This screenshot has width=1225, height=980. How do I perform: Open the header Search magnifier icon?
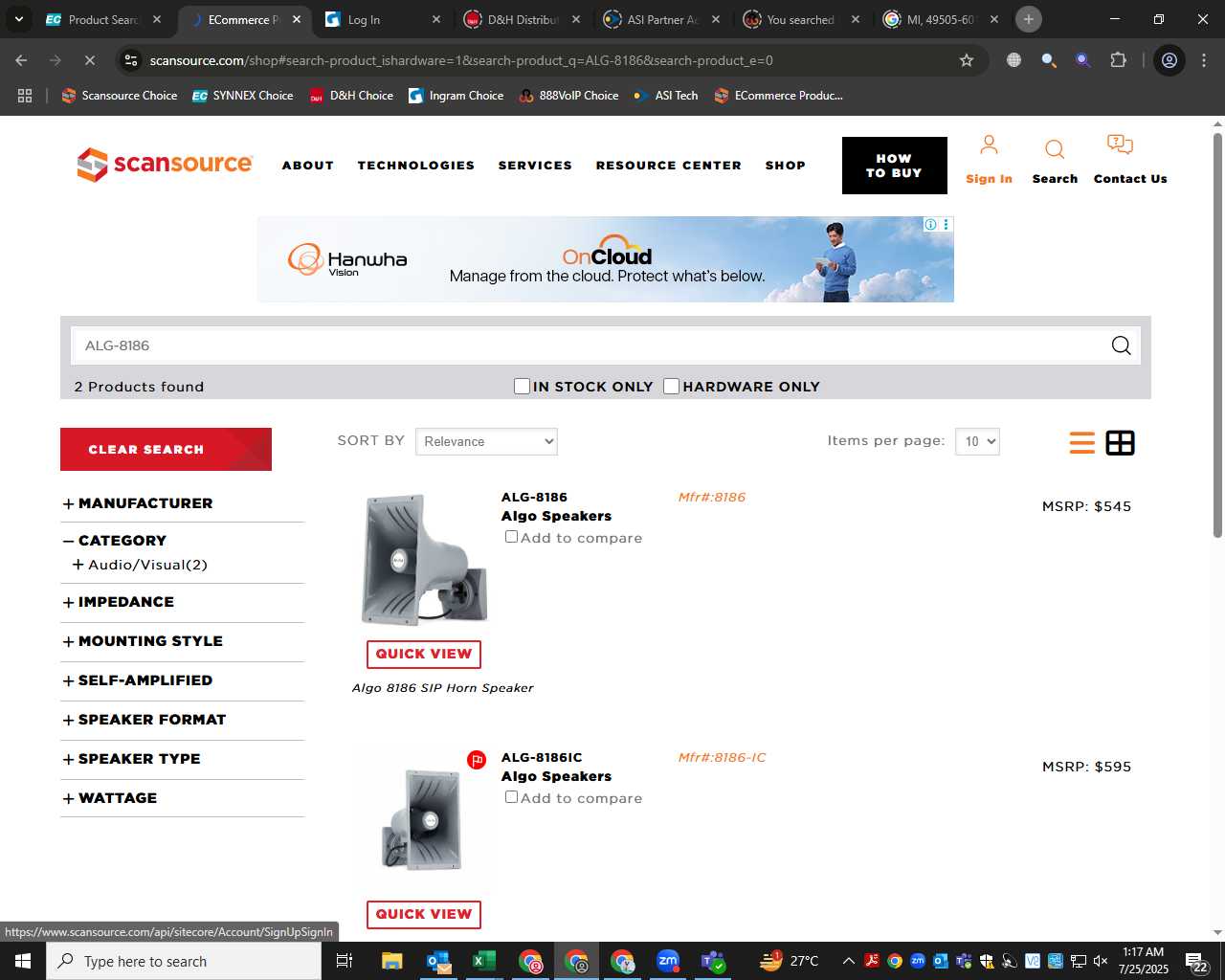coord(1055,149)
